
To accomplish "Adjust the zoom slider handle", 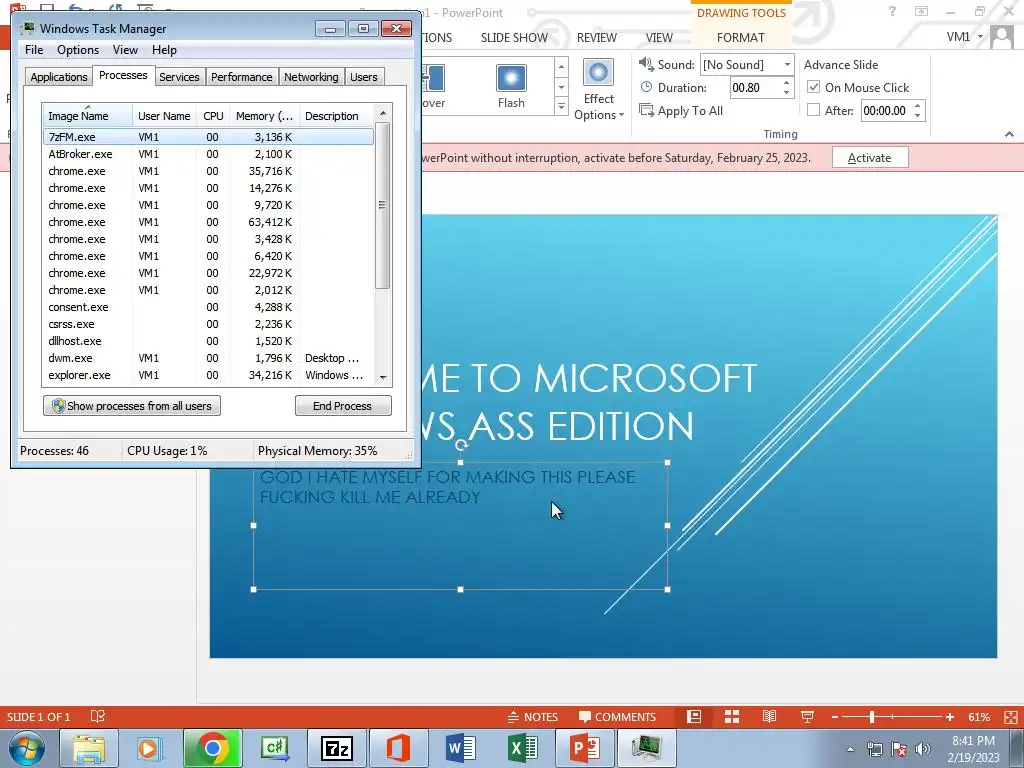I will [872, 716].
